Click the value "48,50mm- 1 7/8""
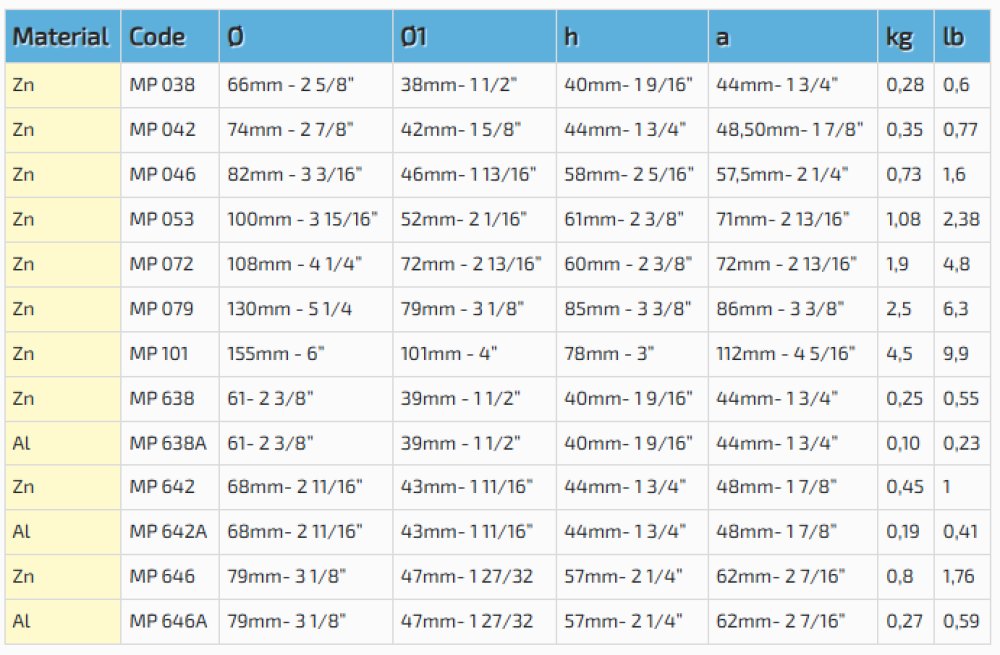Image resolution: width=1000 pixels, height=655 pixels. pos(790,129)
